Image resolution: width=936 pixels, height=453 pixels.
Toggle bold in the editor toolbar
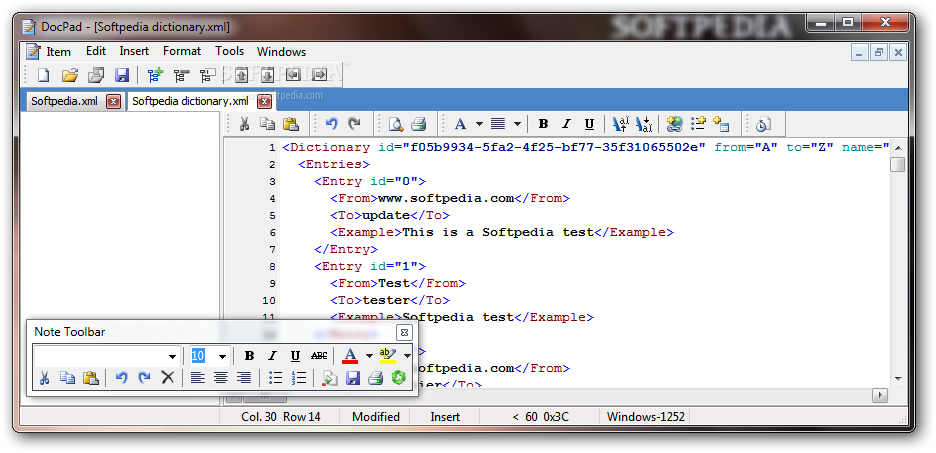pyautogui.click(x=543, y=124)
